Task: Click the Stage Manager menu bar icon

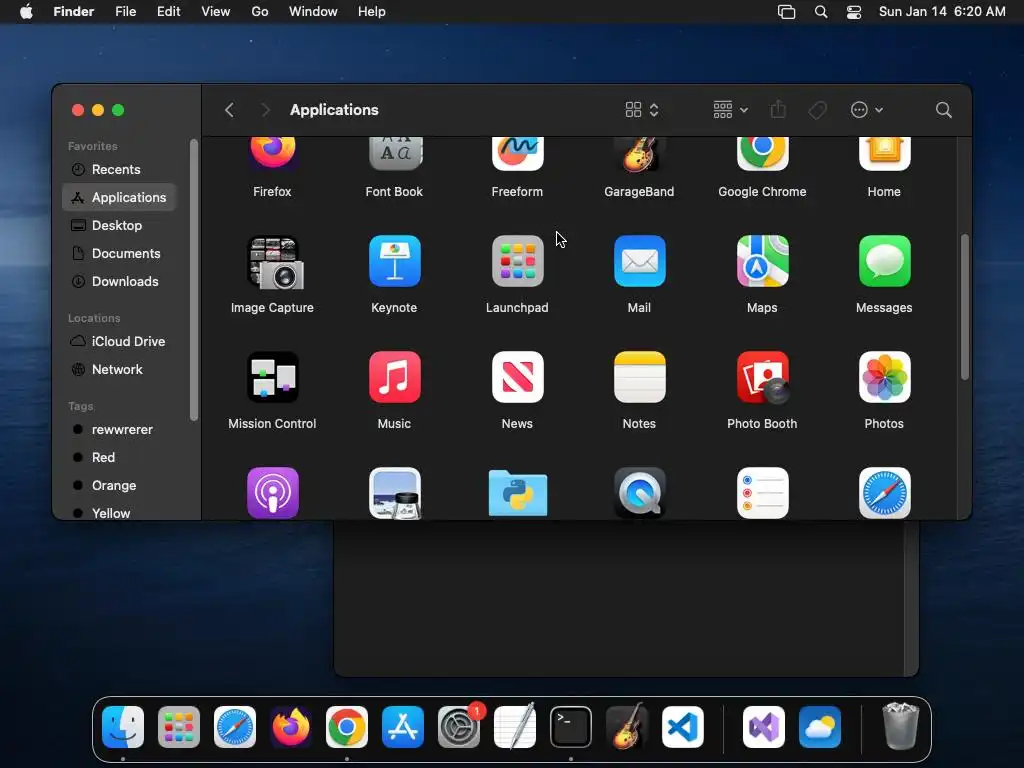Action: [786, 12]
